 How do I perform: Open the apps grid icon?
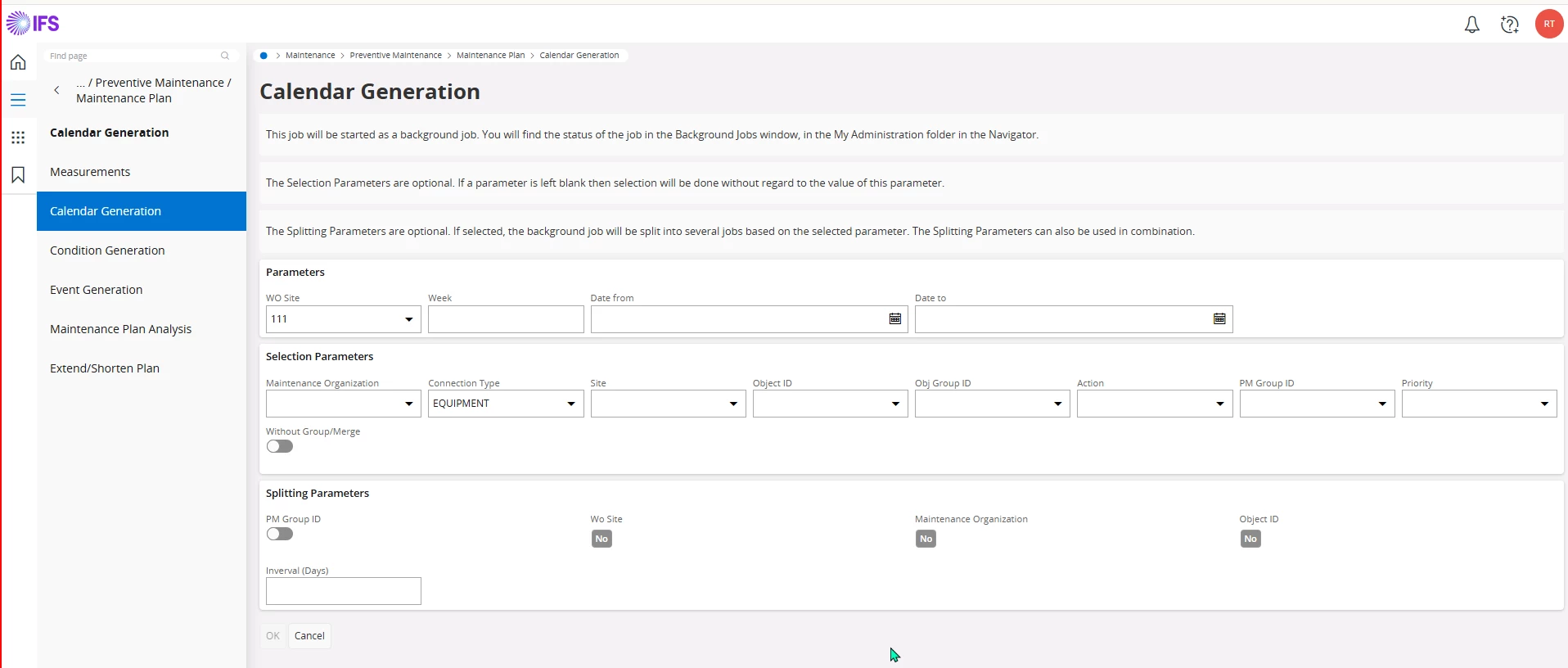point(18,138)
